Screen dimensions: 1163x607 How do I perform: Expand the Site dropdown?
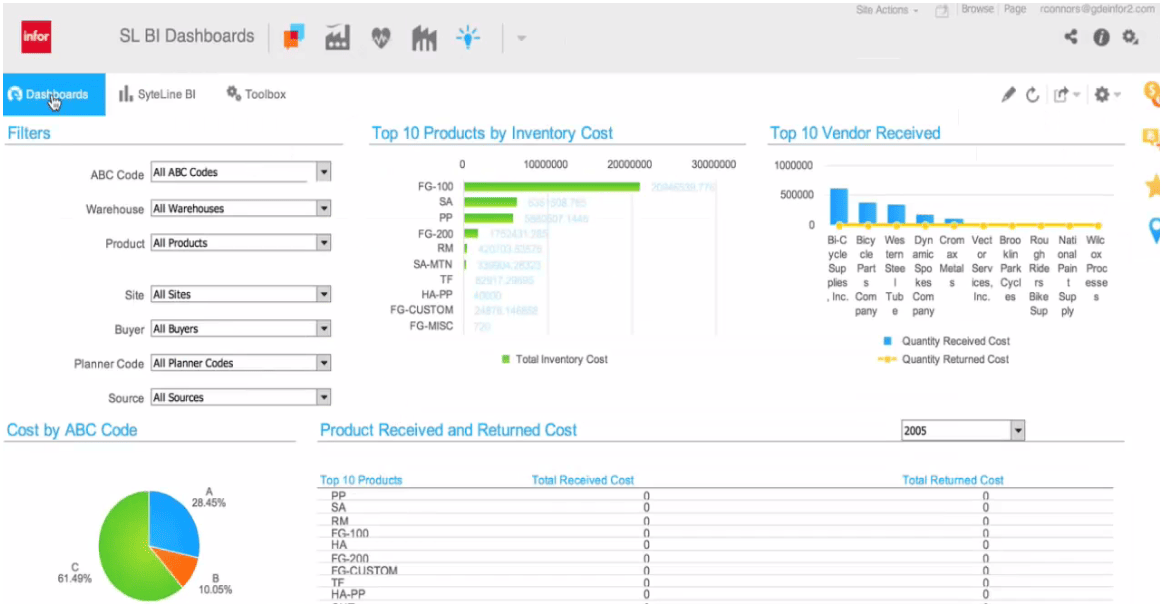pos(323,295)
